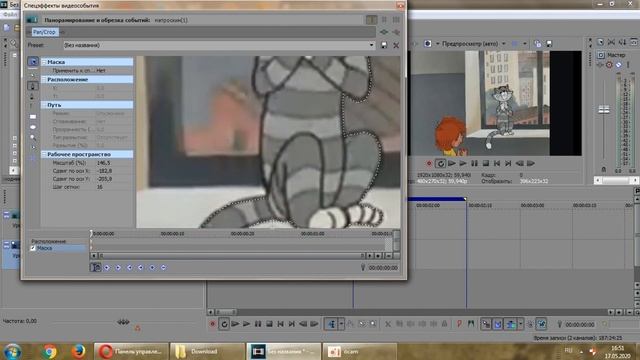Create keyframe with the plus diamond button
This screenshot has width=640, height=360.
pyautogui.click(x=152, y=267)
